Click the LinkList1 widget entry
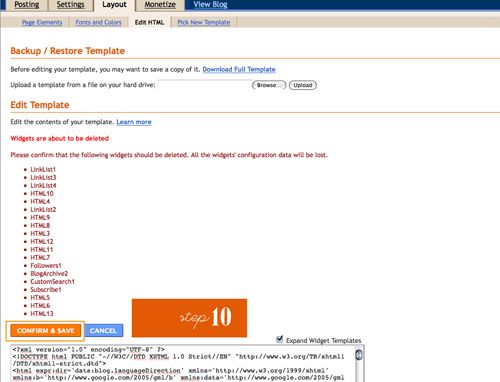The width and height of the screenshot is (500, 382). (43, 169)
